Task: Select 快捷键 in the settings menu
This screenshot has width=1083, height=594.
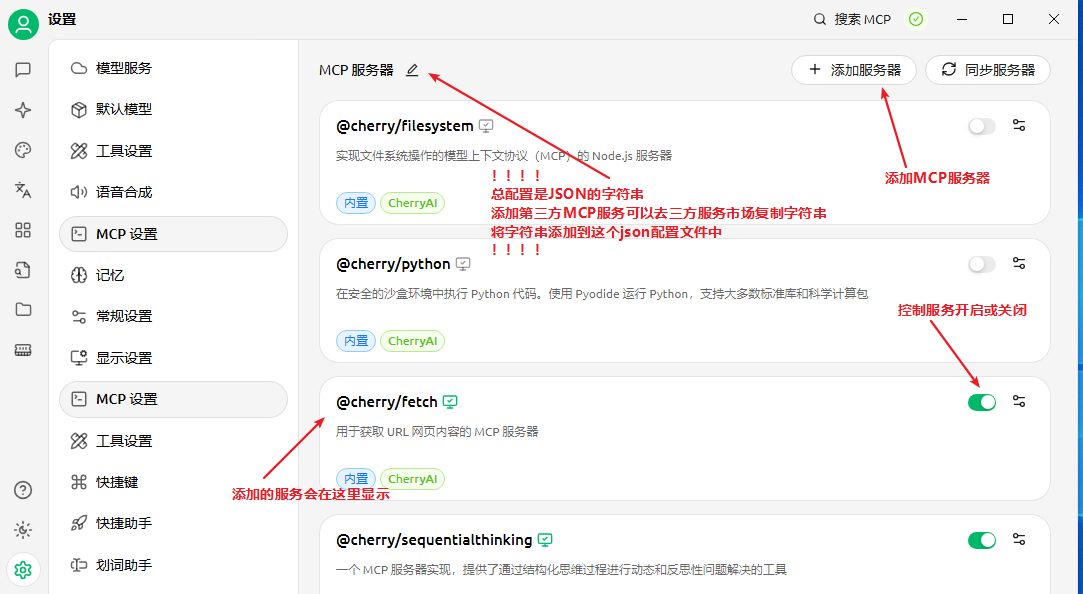Action: coord(117,482)
